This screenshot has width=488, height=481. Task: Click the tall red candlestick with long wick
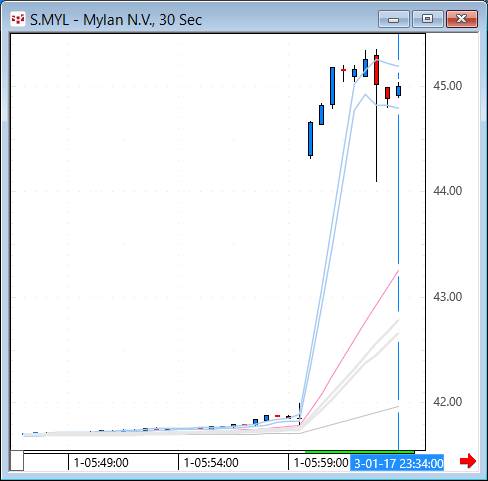[x=376, y=70]
